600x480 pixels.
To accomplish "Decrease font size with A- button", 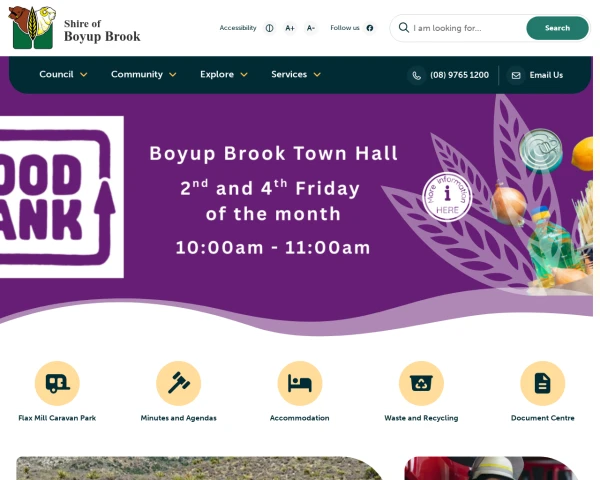I will 311,28.
